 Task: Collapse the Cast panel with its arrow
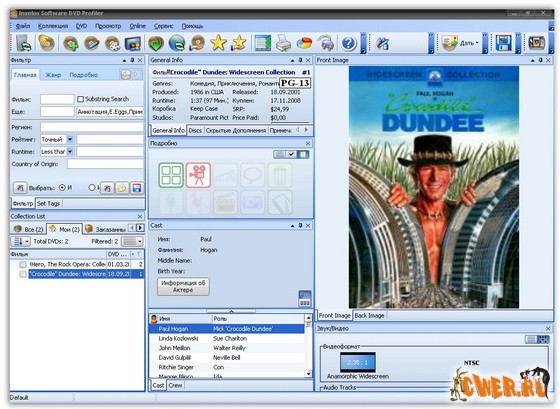(292, 226)
